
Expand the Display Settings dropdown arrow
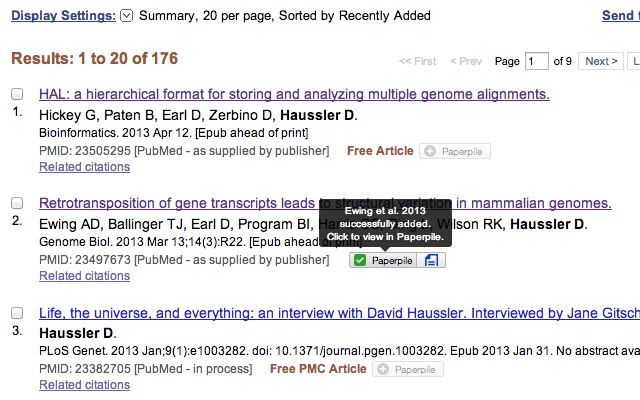(x=126, y=16)
